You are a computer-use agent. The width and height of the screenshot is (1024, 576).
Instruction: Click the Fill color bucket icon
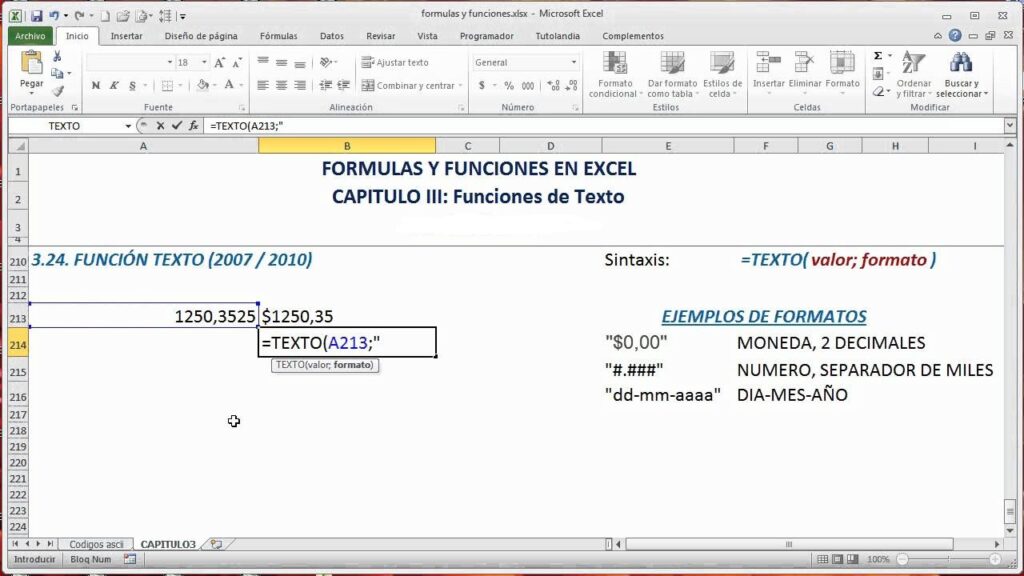pyautogui.click(x=203, y=85)
